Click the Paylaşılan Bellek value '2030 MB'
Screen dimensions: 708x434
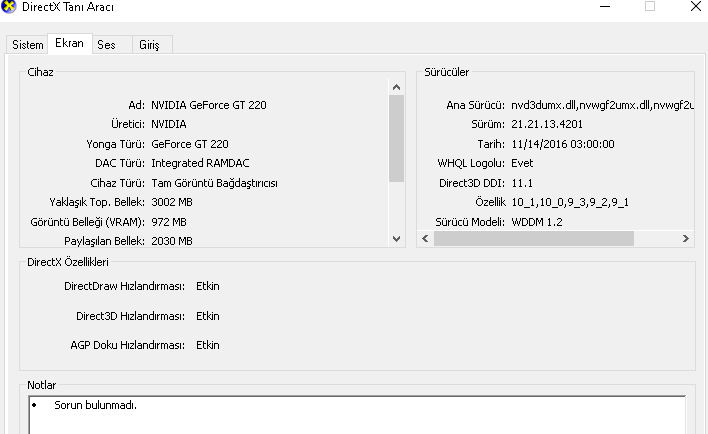pyautogui.click(x=172, y=241)
